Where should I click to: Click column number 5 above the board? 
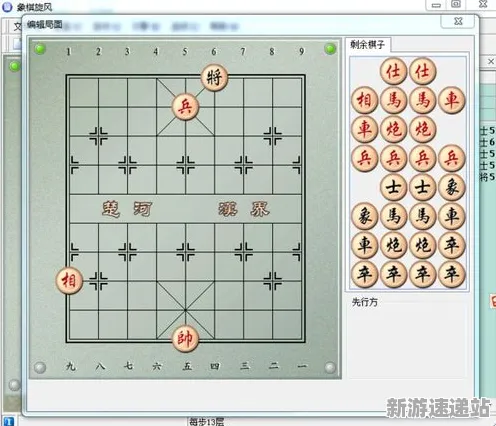[x=185, y=51]
